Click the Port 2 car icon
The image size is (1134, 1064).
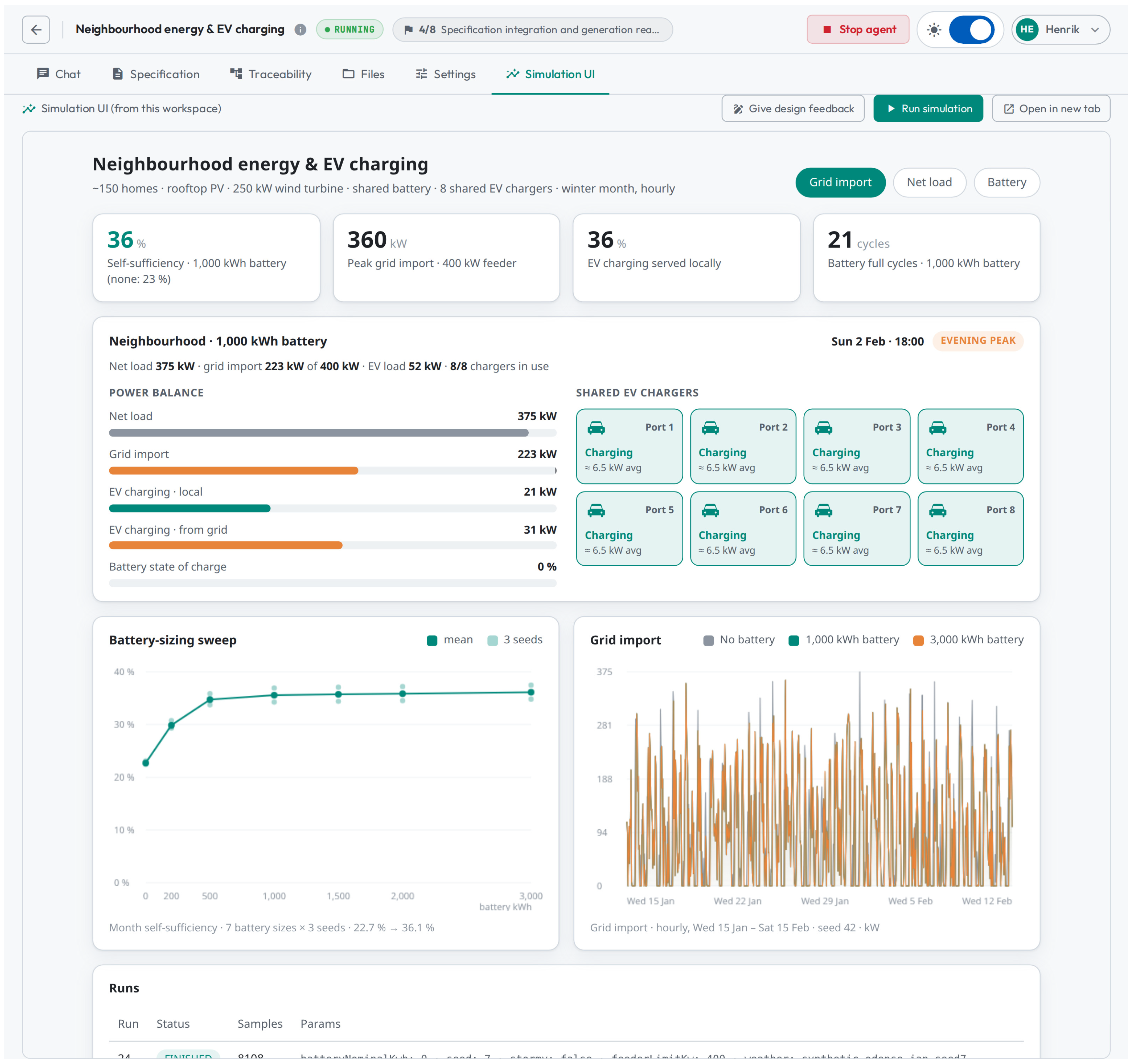tap(710, 428)
